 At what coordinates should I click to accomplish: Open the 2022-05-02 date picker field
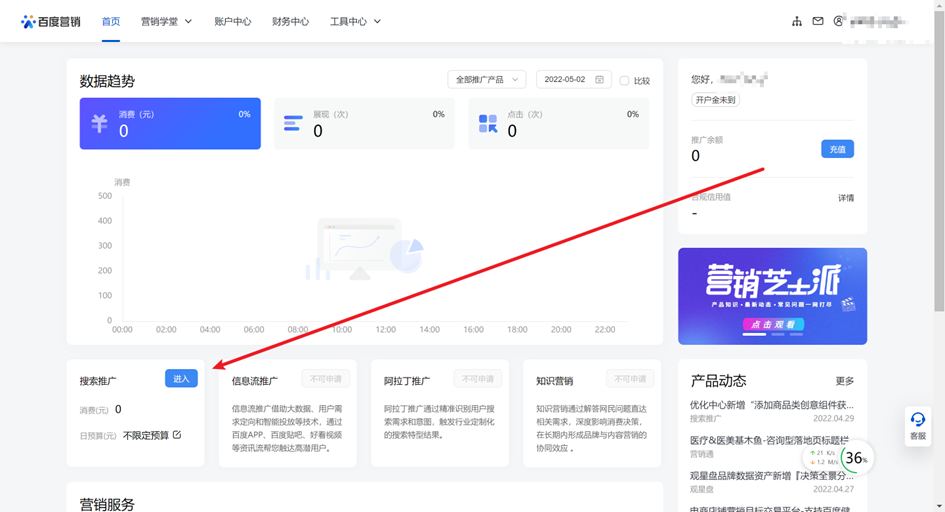[x=574, y=80]
